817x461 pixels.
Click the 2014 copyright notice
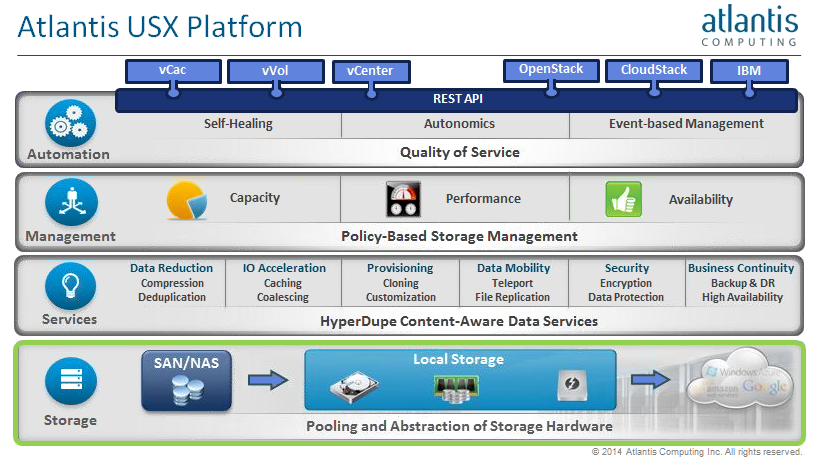coord(696,452)
